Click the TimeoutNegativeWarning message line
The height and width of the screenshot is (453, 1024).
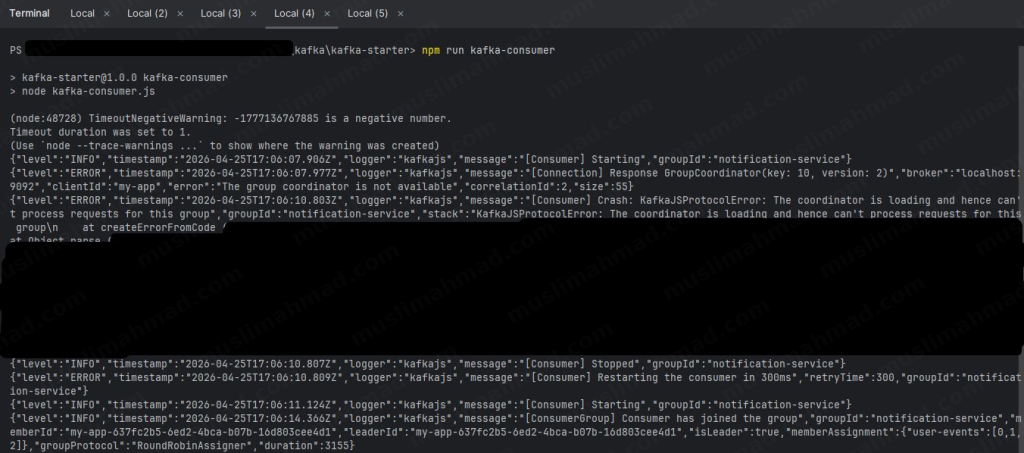230,119
